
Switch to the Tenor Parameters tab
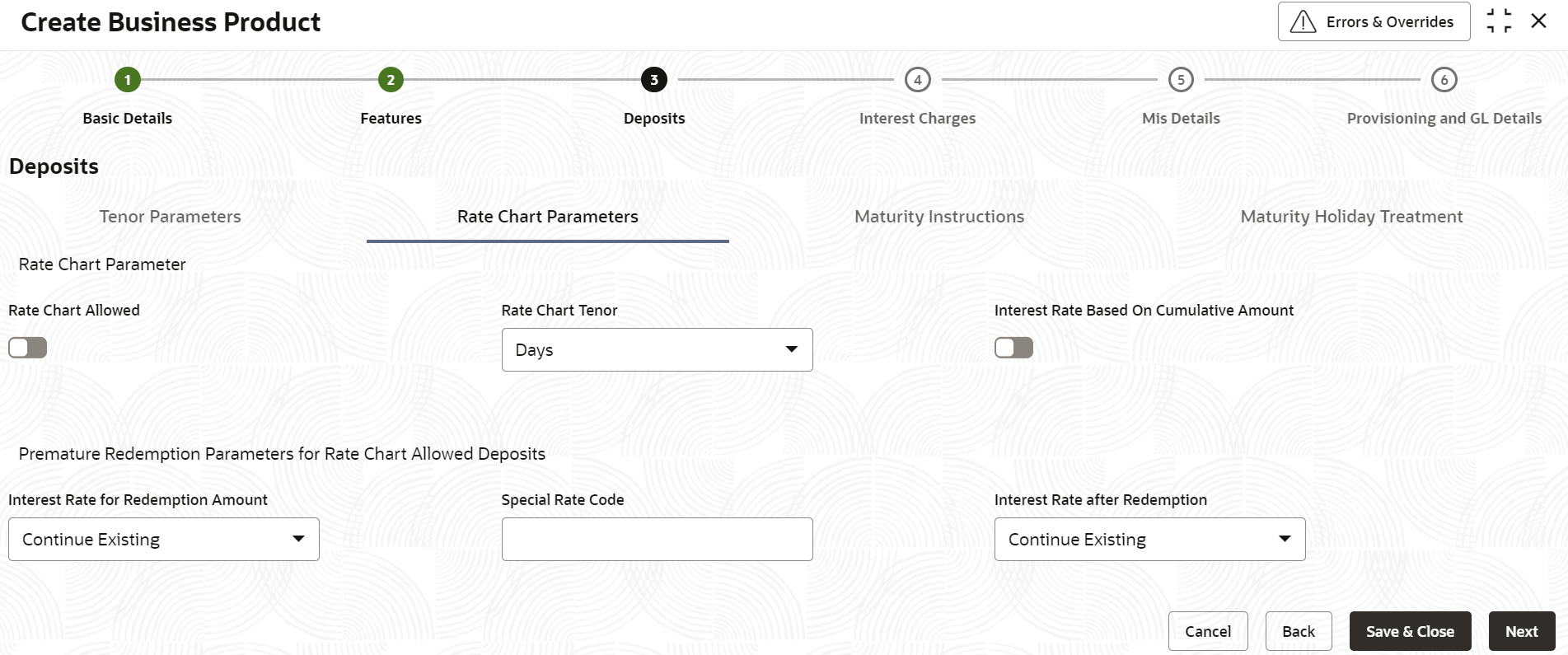coord(170,217)
